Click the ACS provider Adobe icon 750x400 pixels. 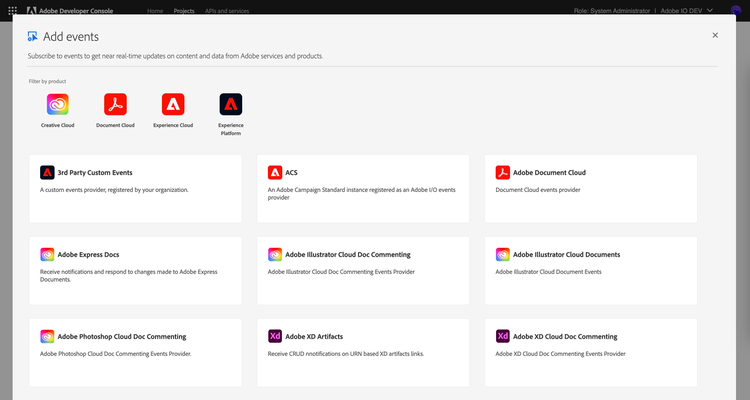[275, 172]
